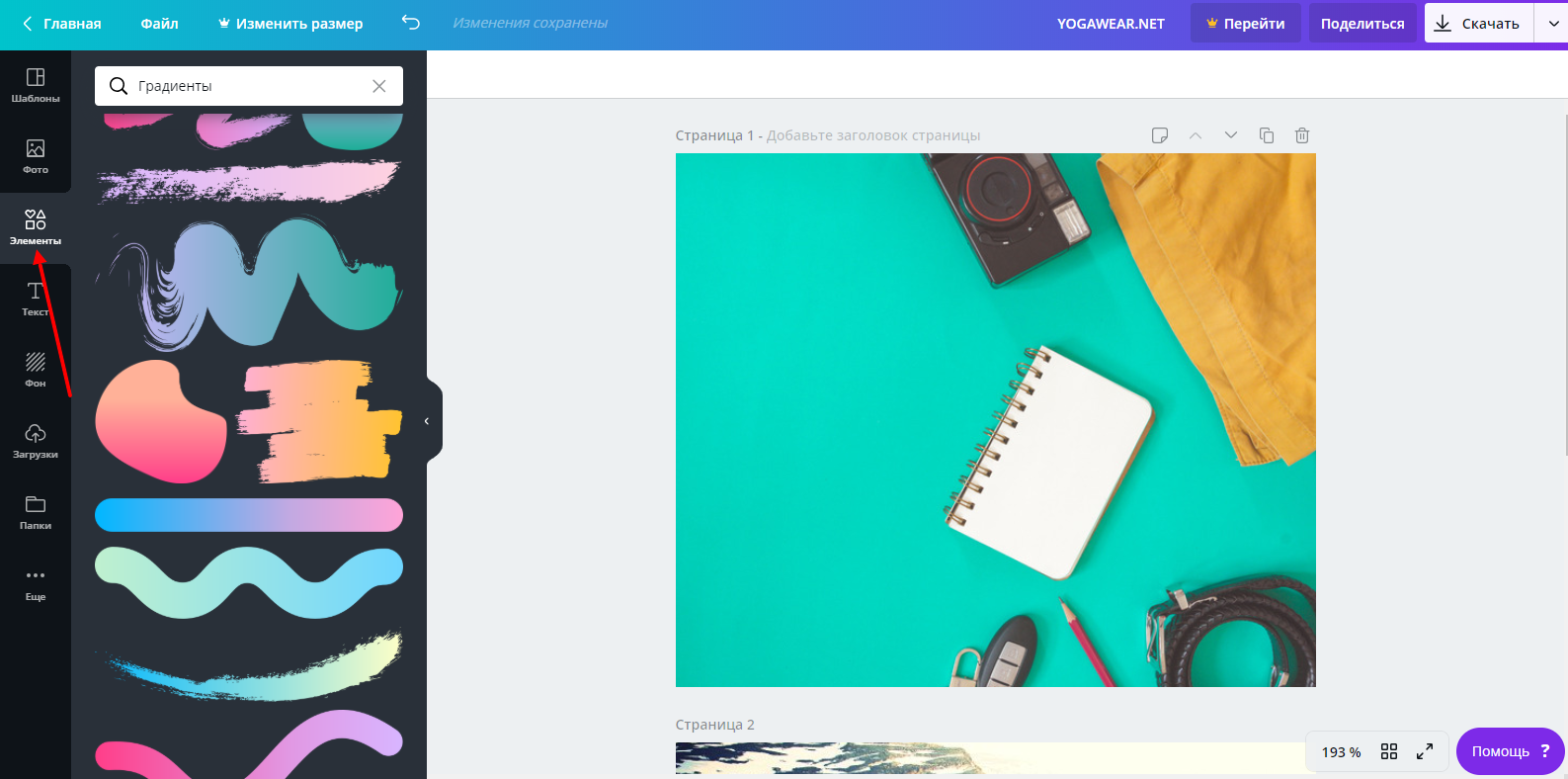Undo the last action
Image resolution: width=1568 pixels, height=779 pixels.
coord(411,23)
